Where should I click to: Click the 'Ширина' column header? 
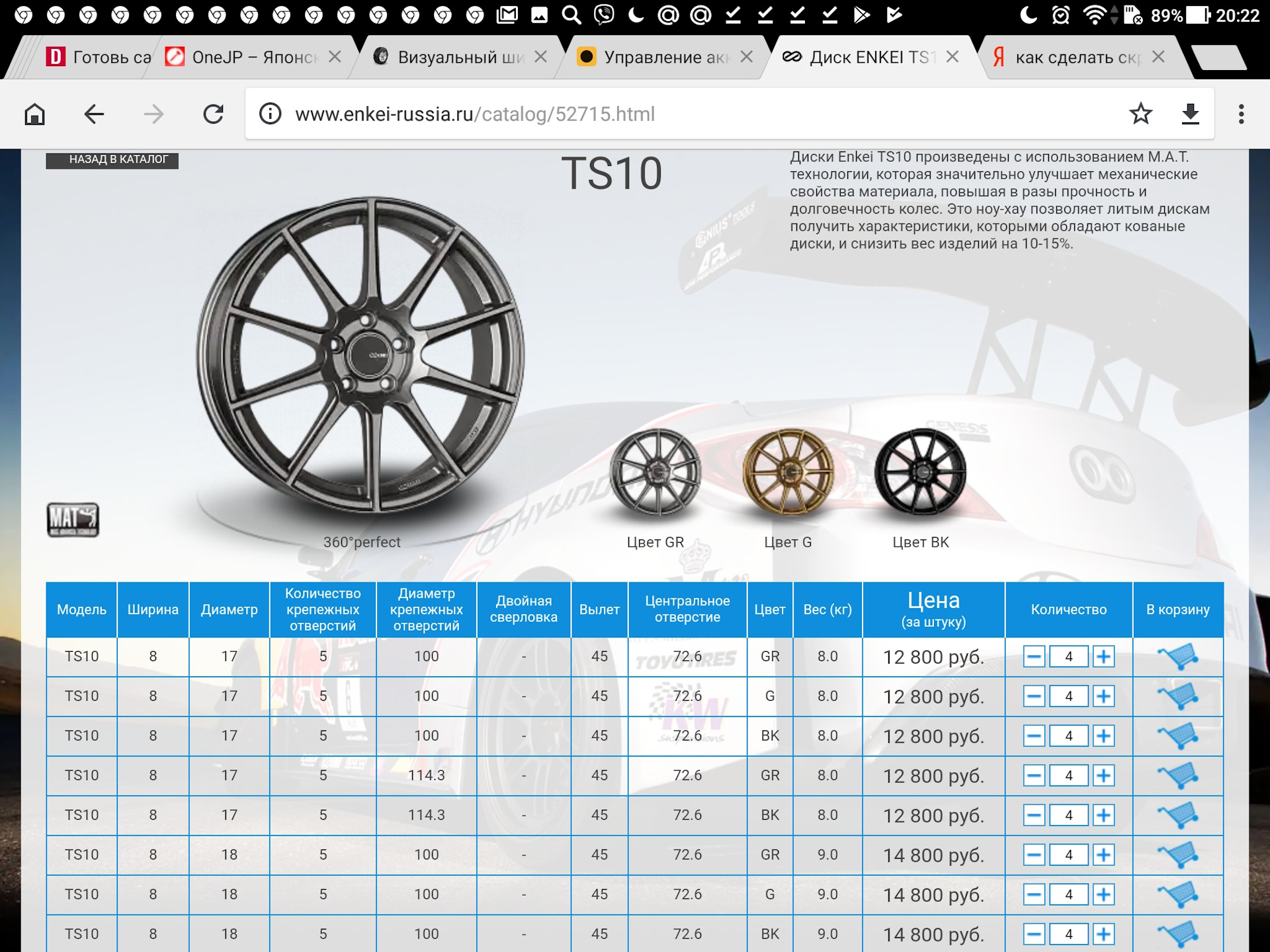153,610
